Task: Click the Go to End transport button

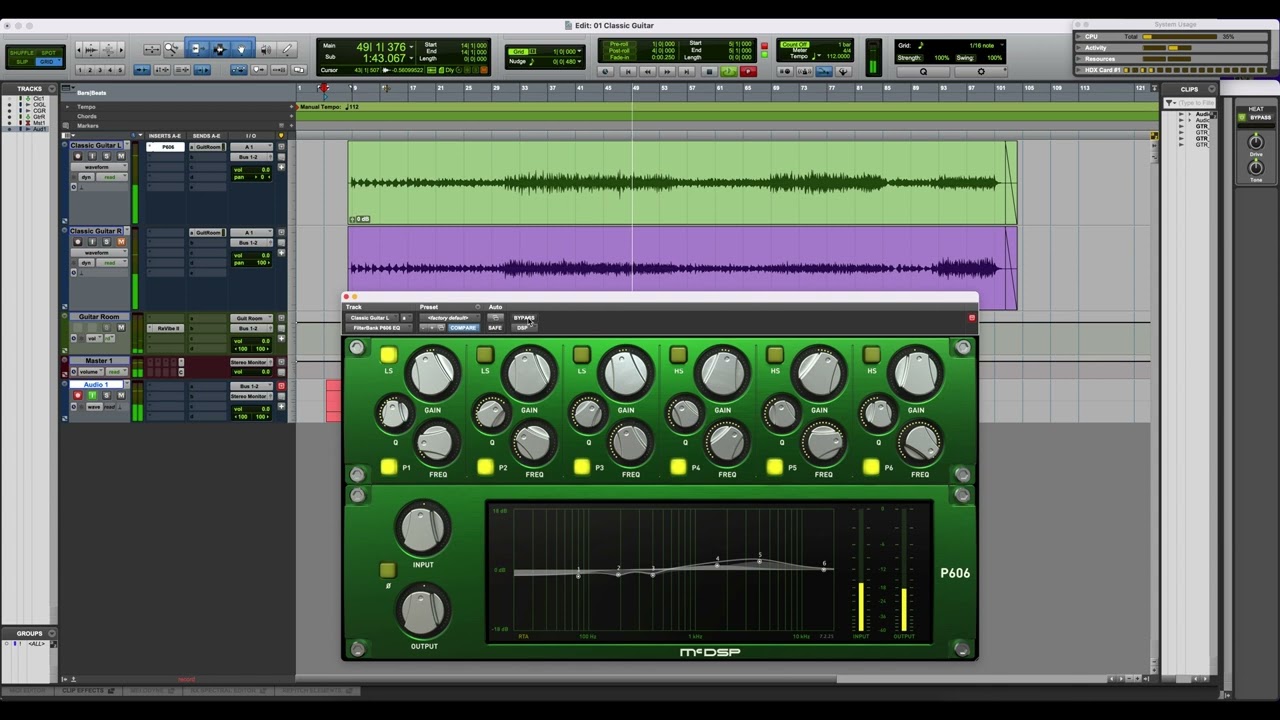Action: tap(686, 71)
